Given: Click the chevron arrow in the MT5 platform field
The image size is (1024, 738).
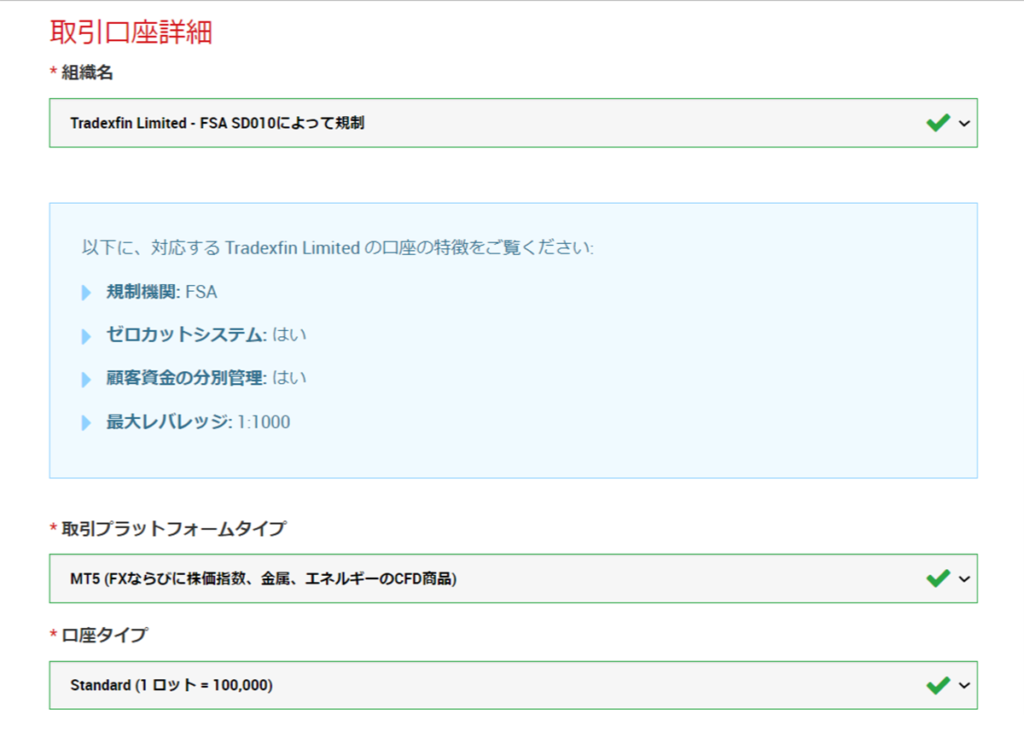Looking at the screenshot, I should tap(964, 579).
